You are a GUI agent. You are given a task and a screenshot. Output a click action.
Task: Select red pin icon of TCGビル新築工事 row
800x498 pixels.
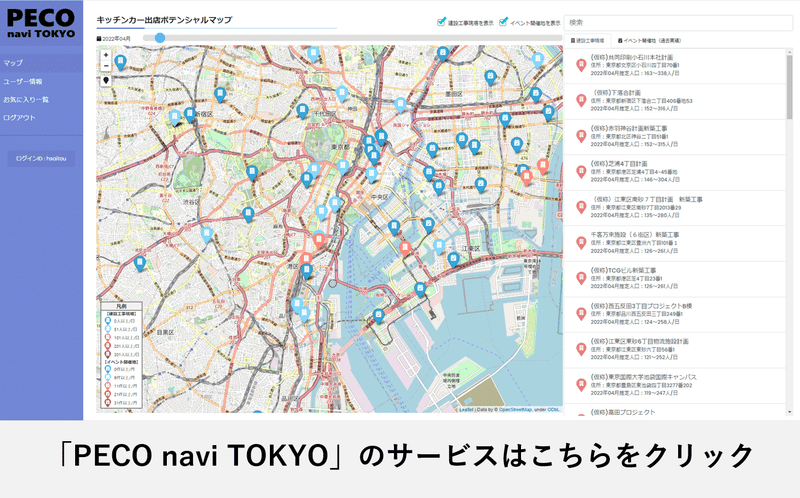pos(581,278)
